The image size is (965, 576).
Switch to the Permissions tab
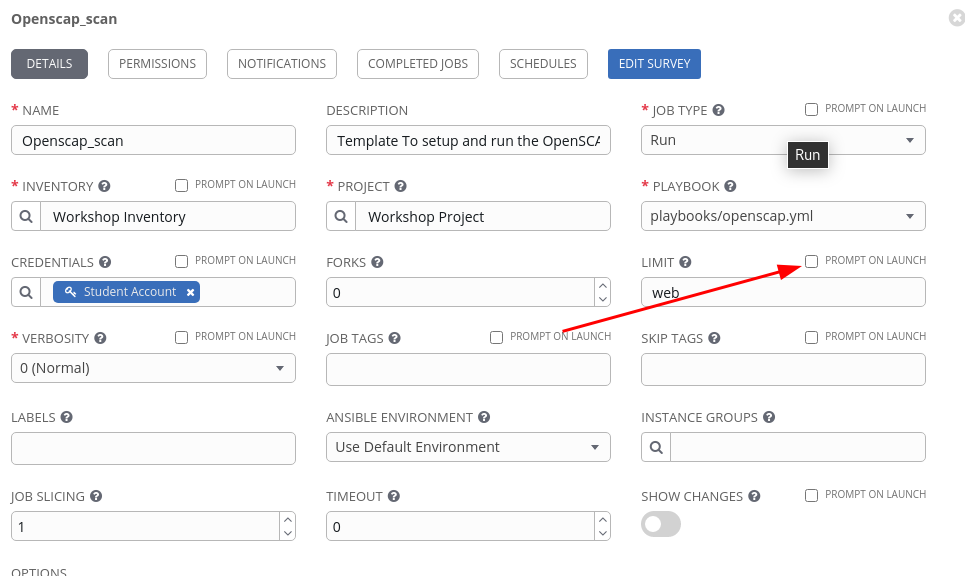[157, 64]
